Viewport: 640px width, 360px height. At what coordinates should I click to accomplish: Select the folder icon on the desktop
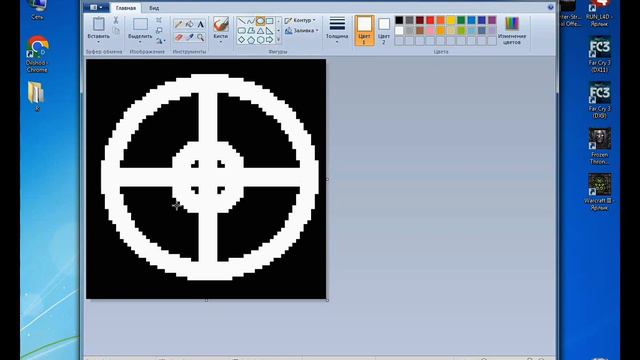[x=36, y=96]
